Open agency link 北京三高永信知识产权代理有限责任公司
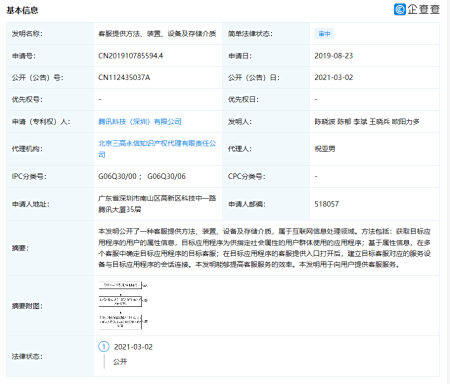450x384 pixels. pyautogui.click(x=157, y=149)
